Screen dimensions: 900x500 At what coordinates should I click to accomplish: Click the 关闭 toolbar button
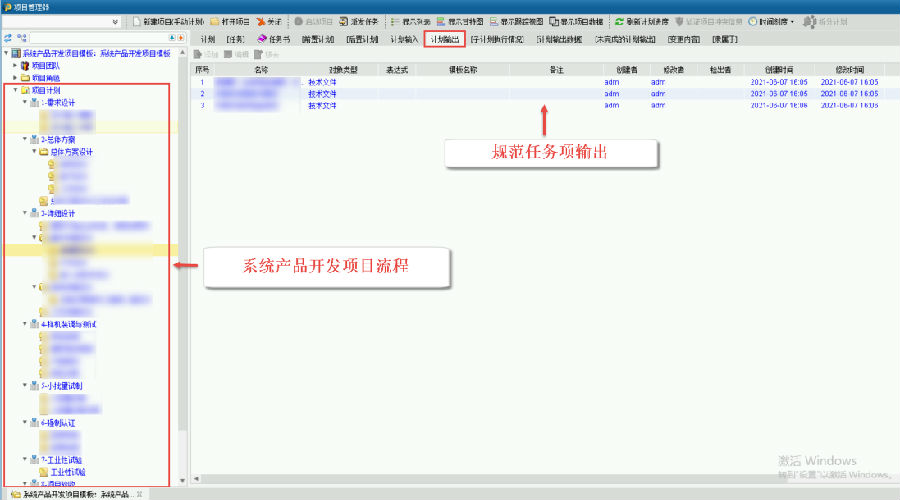point(269,21)
